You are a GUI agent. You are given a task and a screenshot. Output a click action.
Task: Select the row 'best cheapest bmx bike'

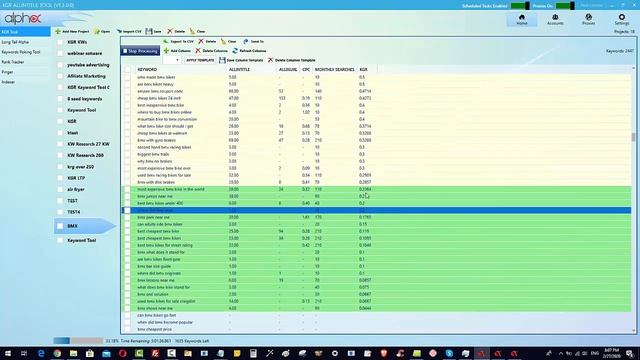(376, 231)
